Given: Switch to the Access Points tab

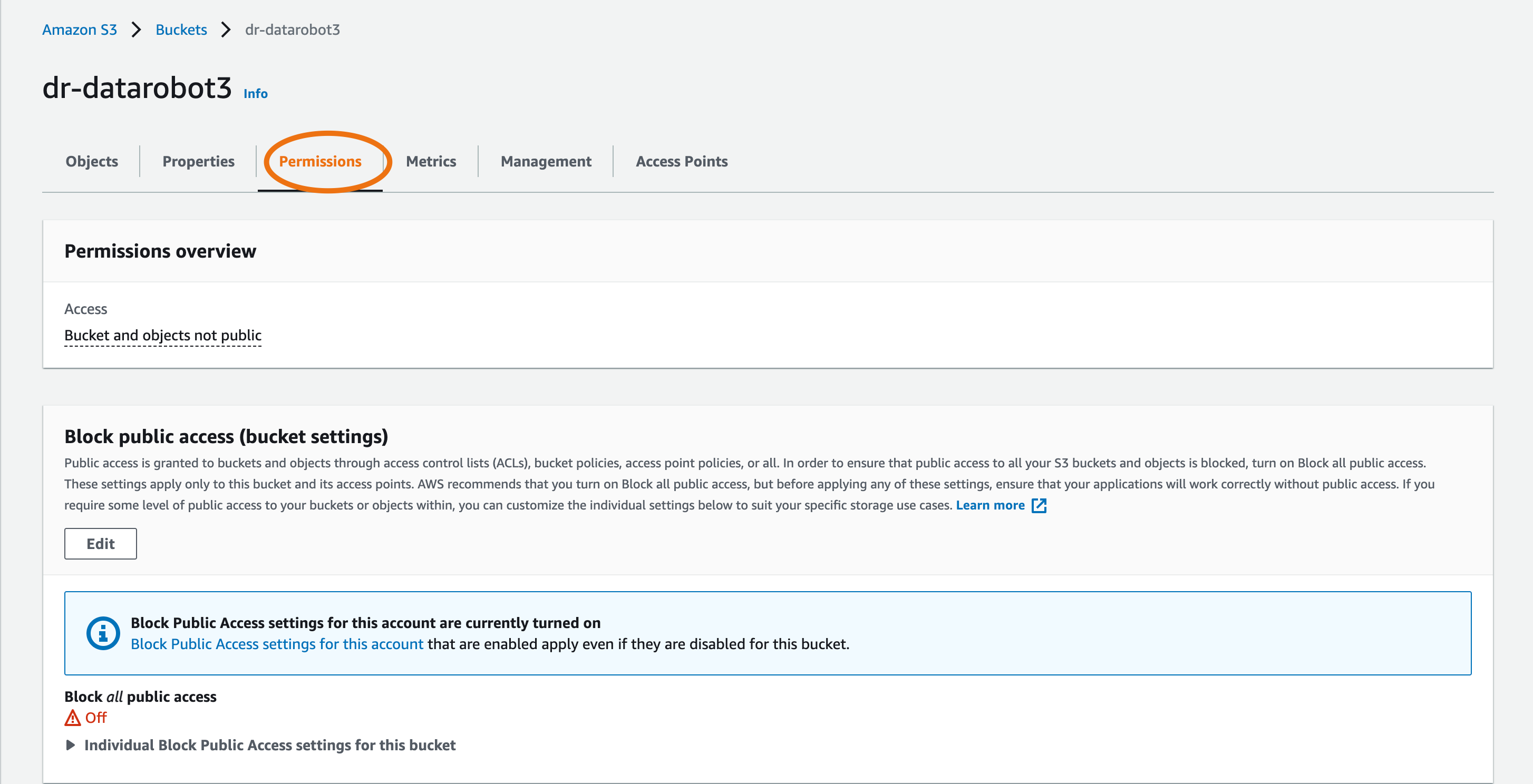Looking at the screenshot, I should pos(682,161).
